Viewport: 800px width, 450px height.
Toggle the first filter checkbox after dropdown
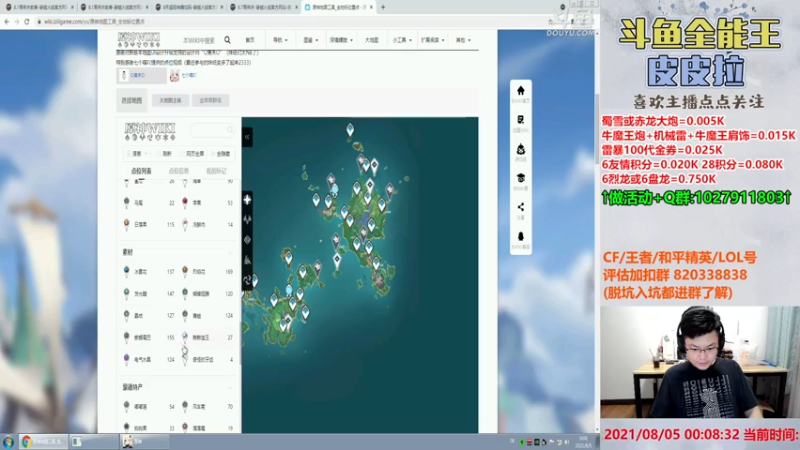165,154
